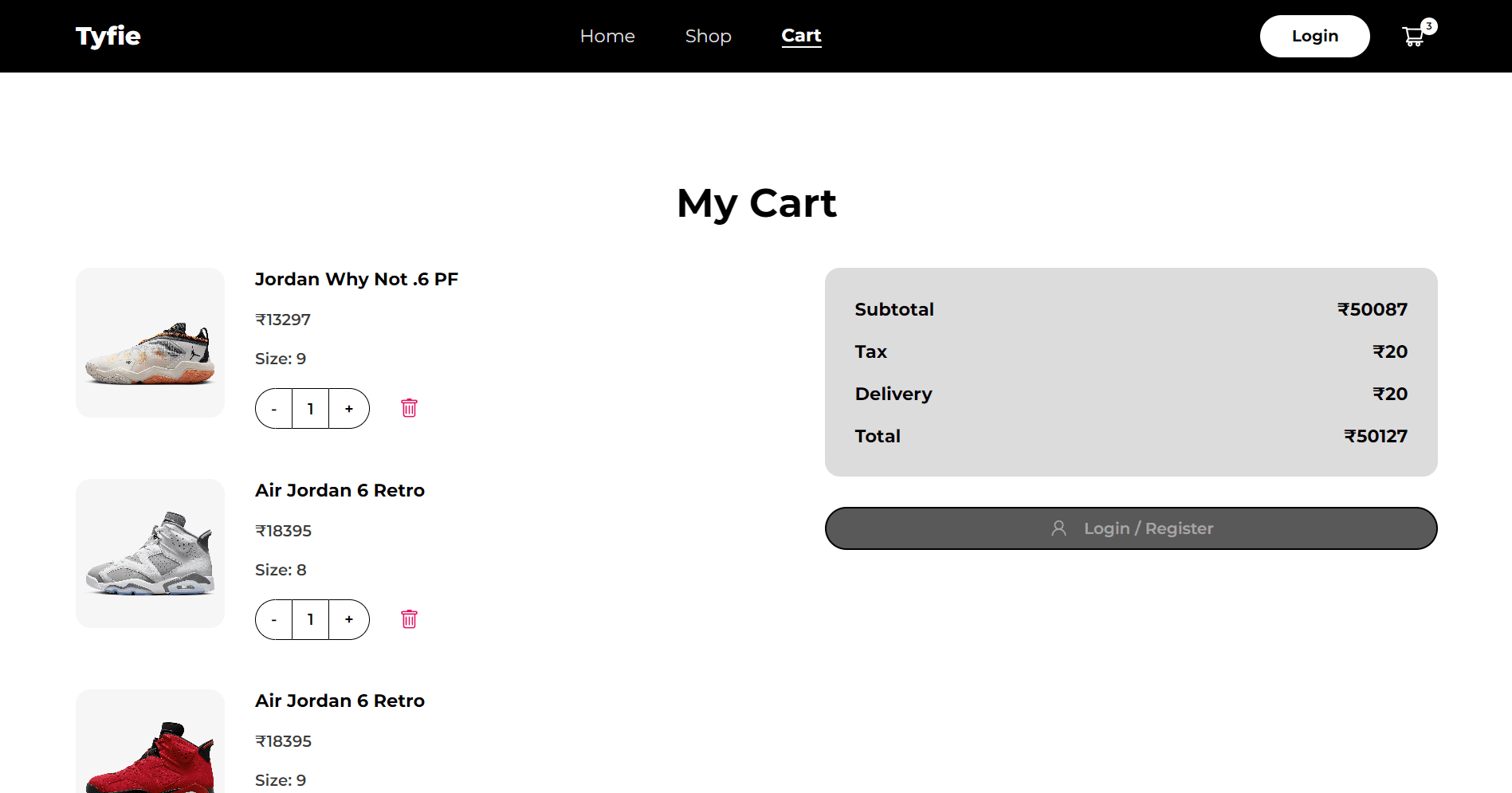The width and height of the screenshot is (1512, 793).
Task: Decrease quantity of Jordan Why Not .6 PF
Action: point(274,409)
